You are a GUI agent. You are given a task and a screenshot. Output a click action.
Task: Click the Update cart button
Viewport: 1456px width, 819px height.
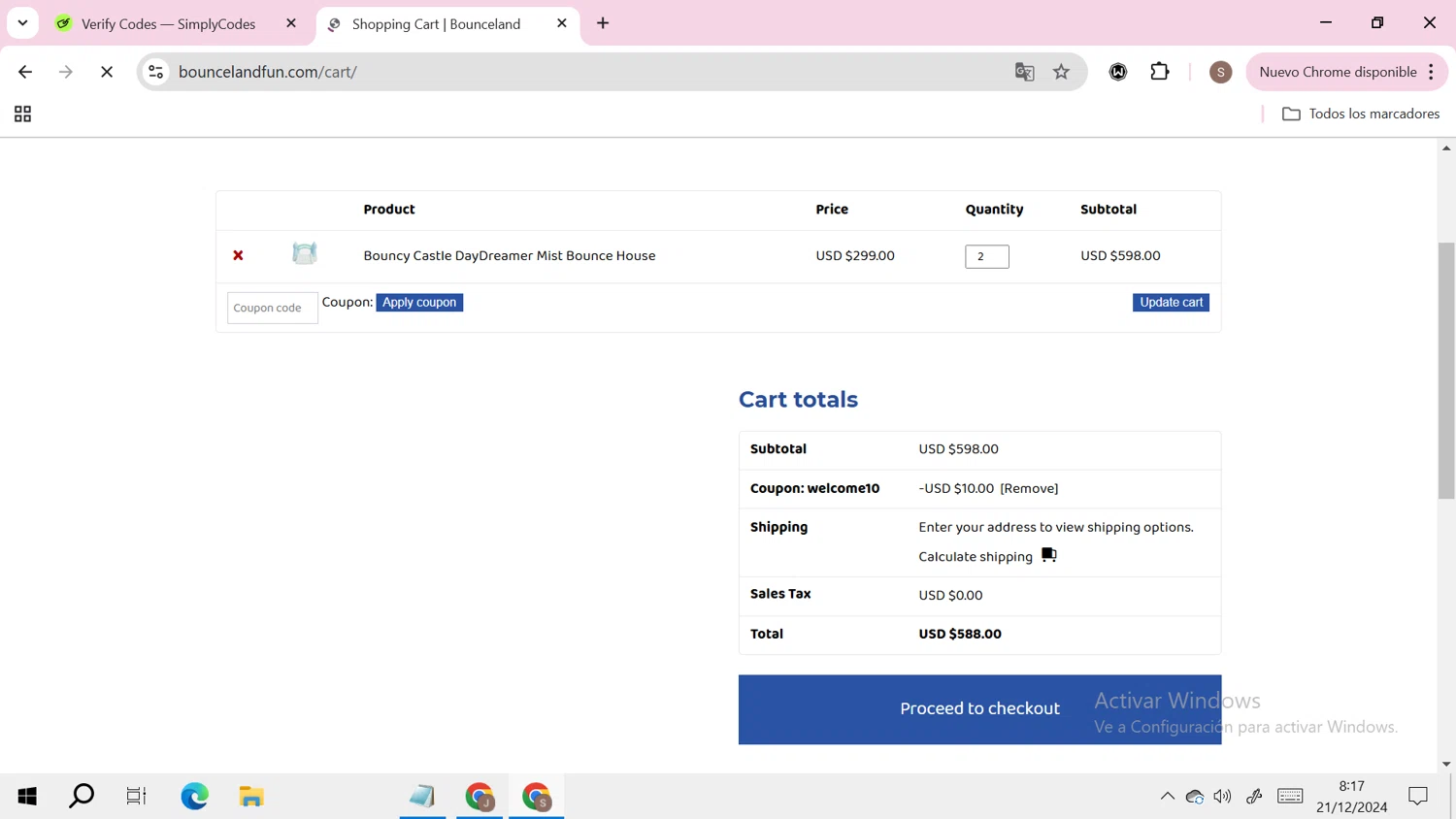tap(1171, 303)
